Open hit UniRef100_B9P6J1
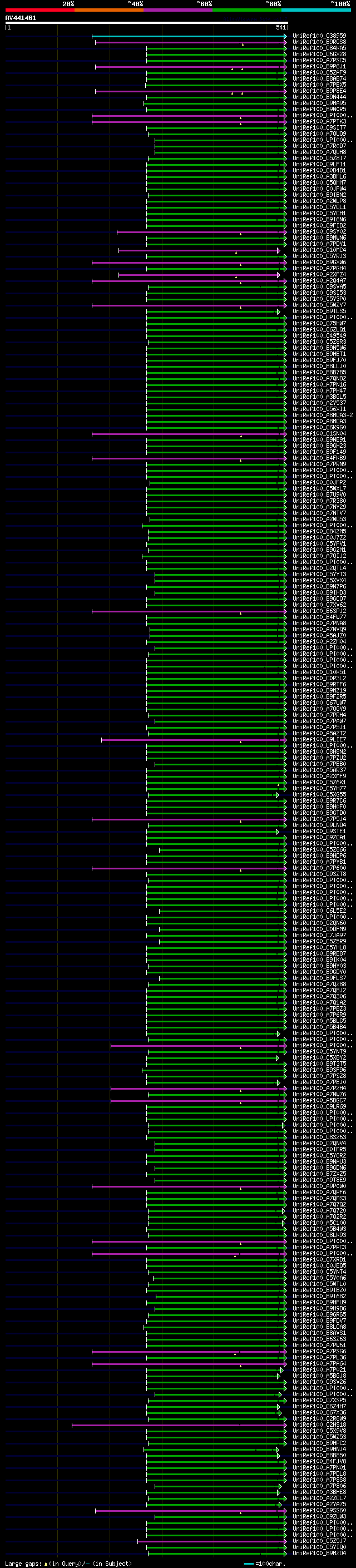The width and height of the screenshot is (356, 1568). click(x=319, y=66)
